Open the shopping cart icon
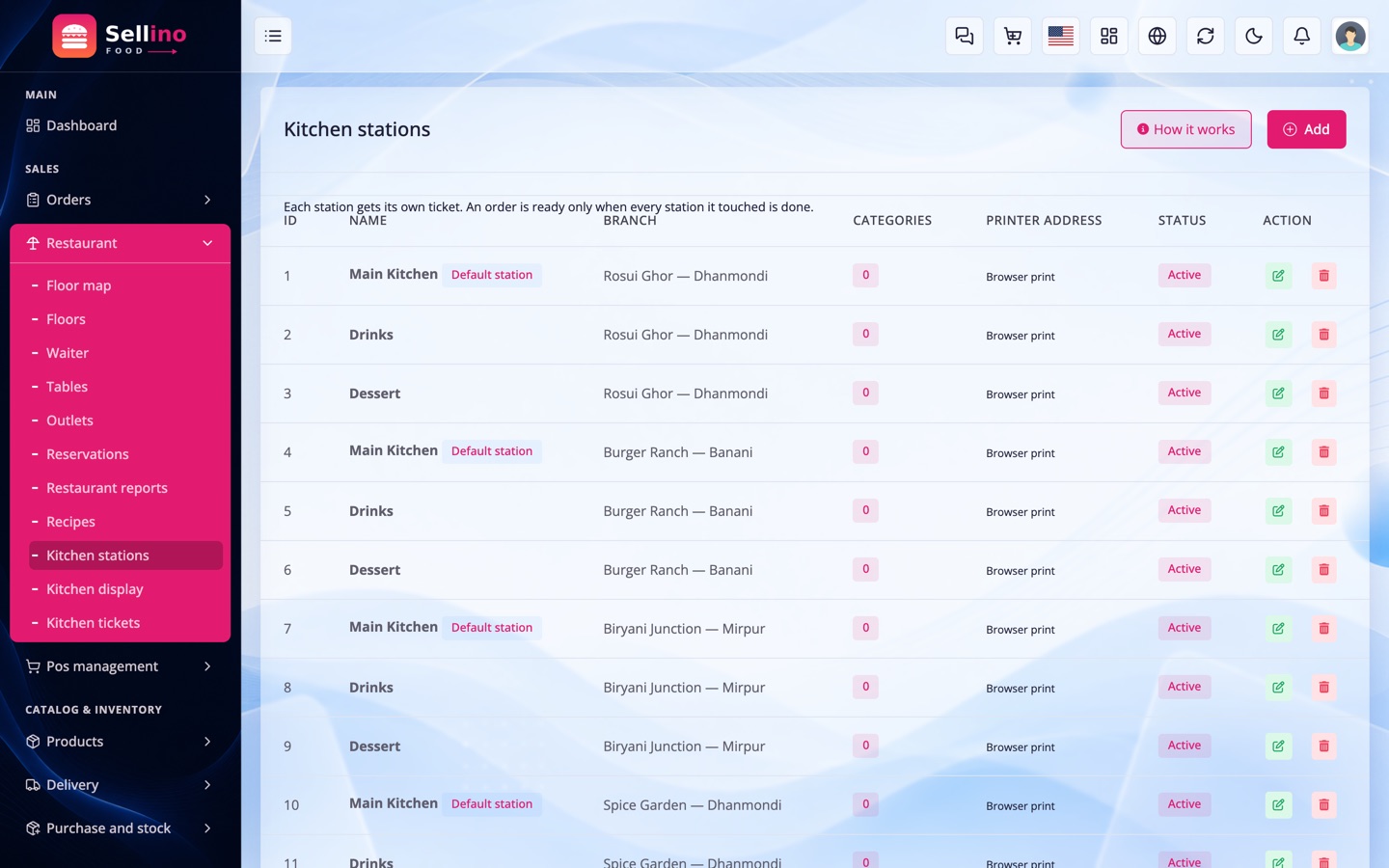The image size is (1389, 868). (1013, 36)
